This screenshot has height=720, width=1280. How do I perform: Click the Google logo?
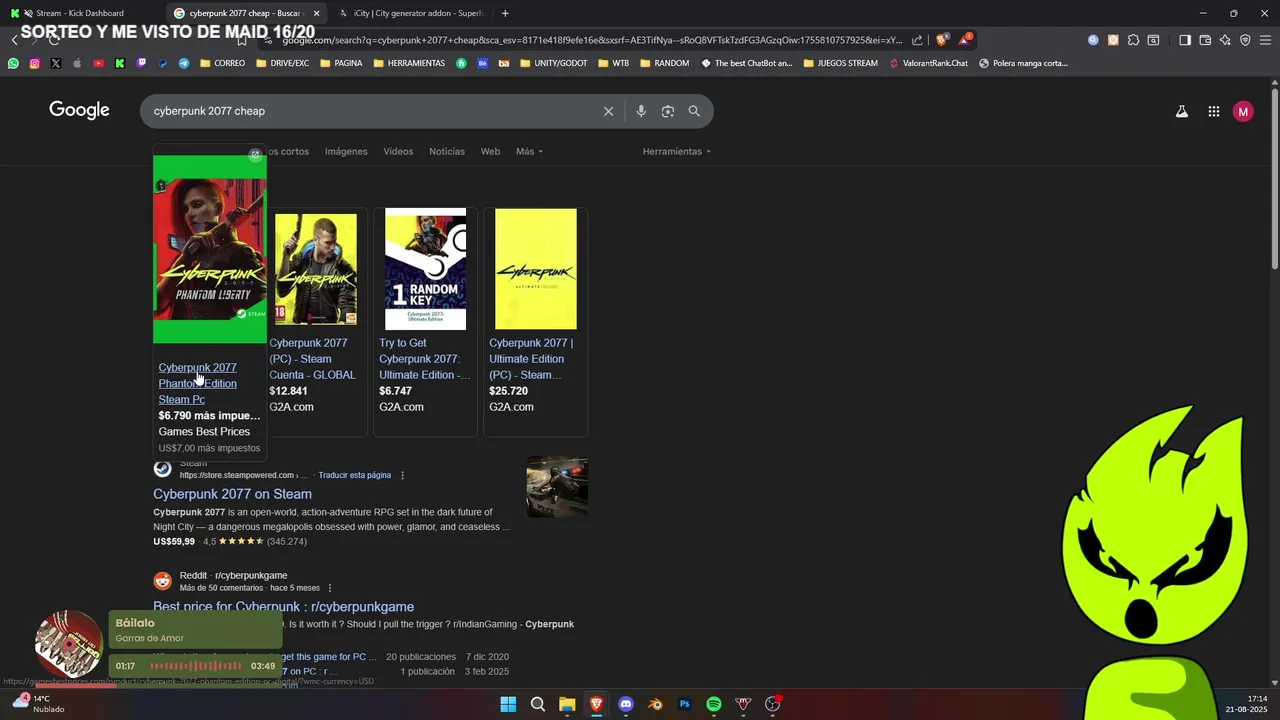pyautogui.click(x=79, y=111)
